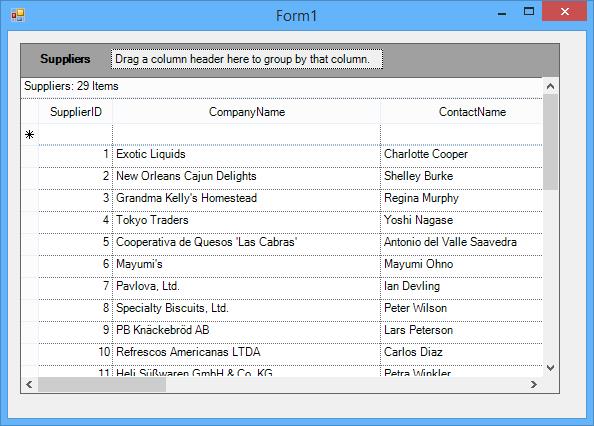Viewport: 594px width, 426px height.
Task: Click contact 'Charlotte Cooper'
Action: [462, 156]
